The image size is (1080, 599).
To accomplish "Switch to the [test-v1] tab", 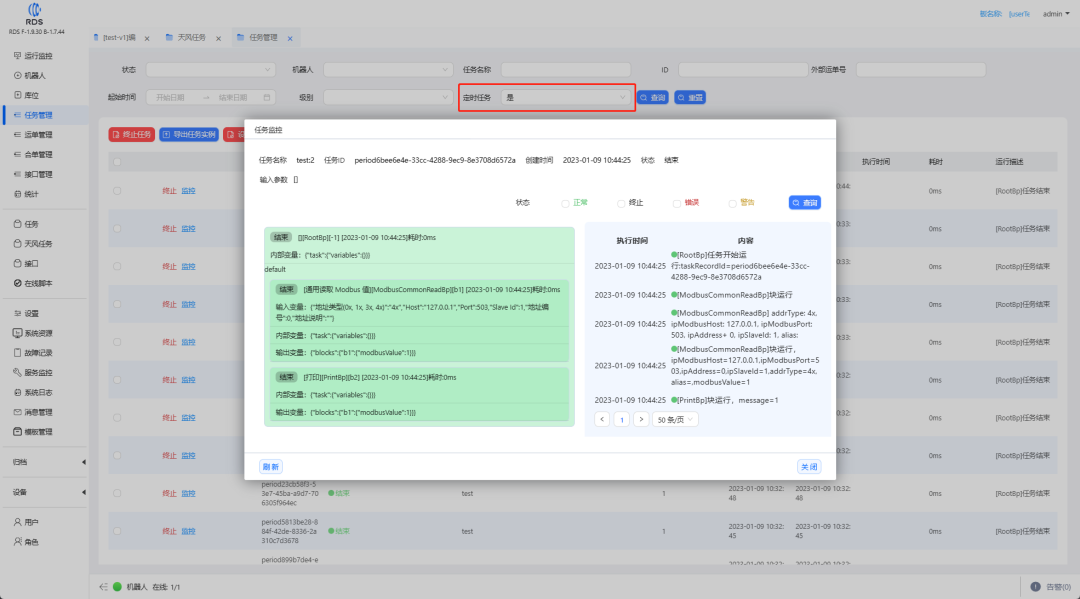I will [118, 38].
